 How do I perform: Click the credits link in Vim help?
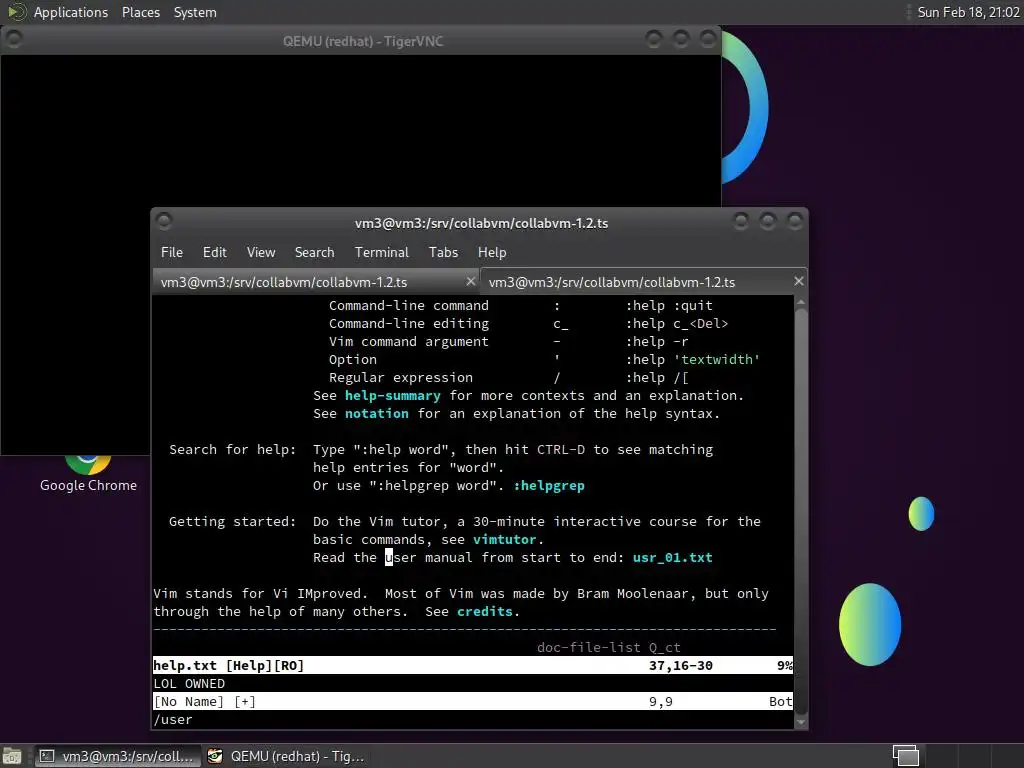(x=485, y=611)
